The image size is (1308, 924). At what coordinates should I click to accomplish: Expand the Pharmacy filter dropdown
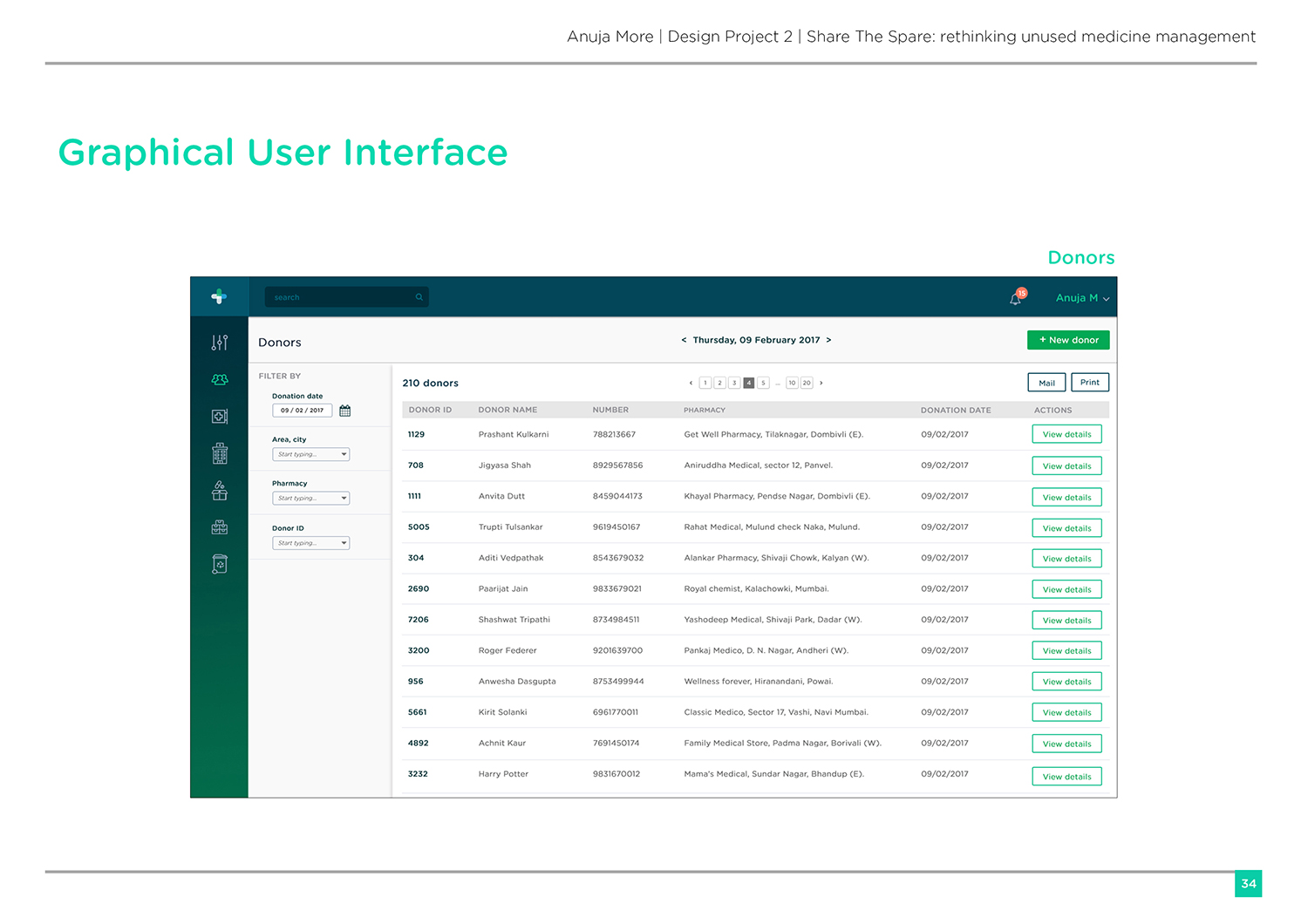311,499
